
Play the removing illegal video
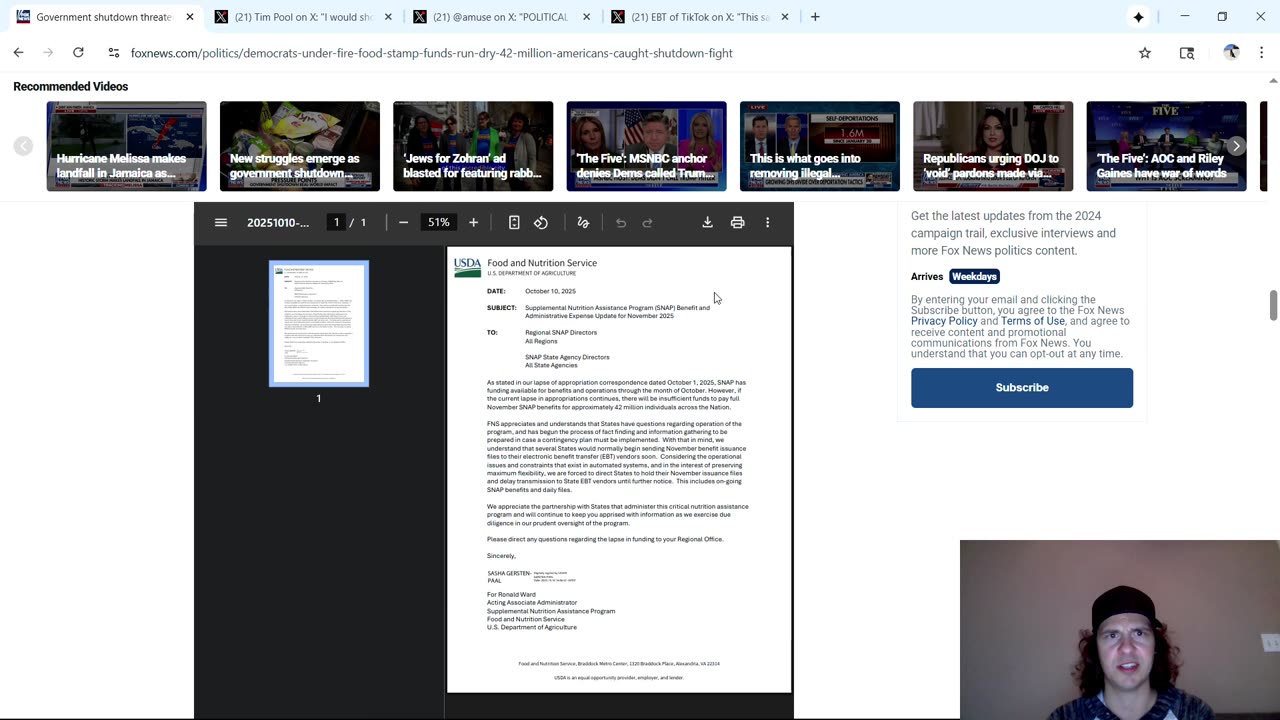[x=820, y=146]
